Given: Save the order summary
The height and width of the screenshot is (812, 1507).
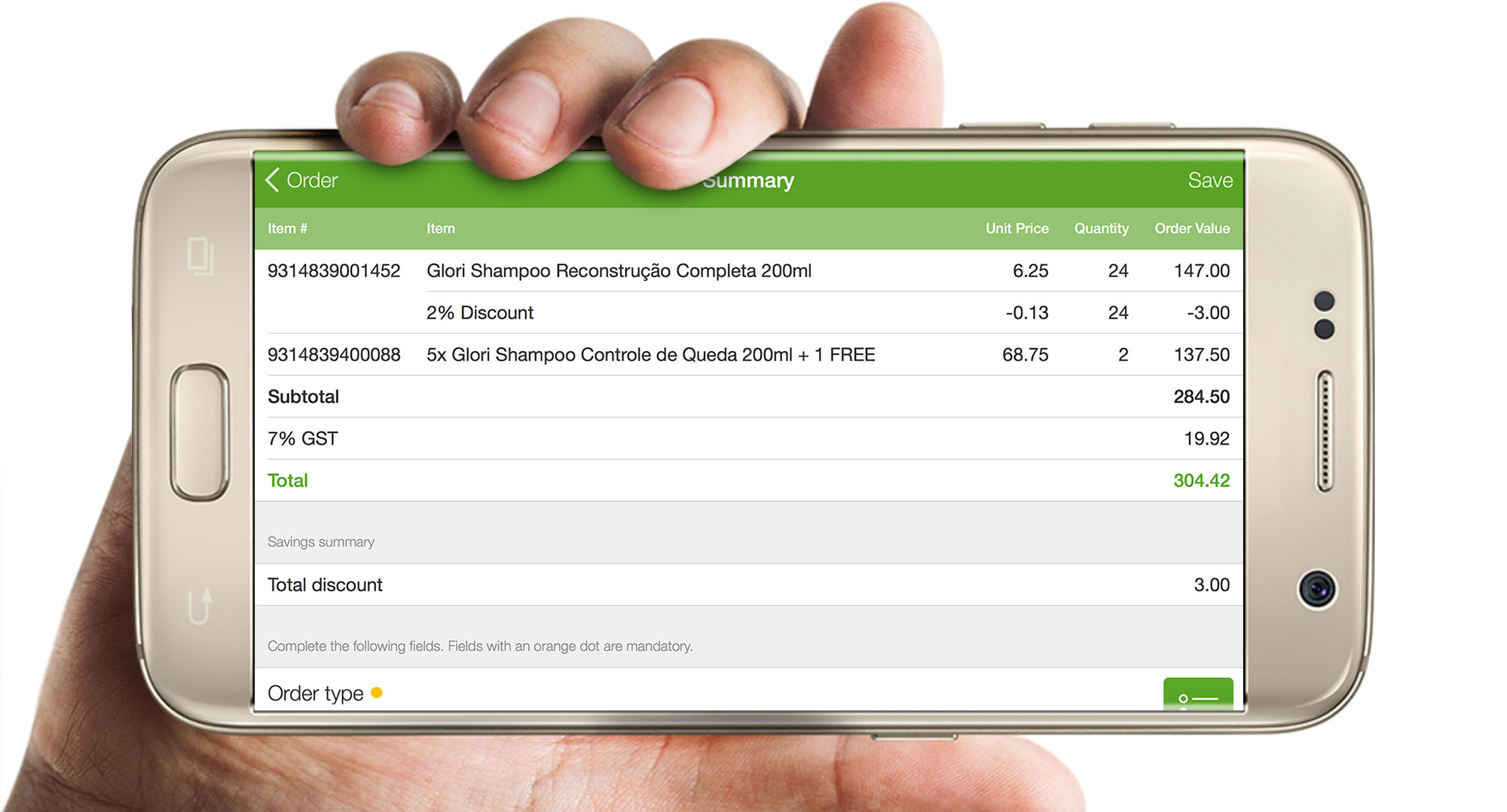Looking at the screenshot, I should (x=1209, y=180).
